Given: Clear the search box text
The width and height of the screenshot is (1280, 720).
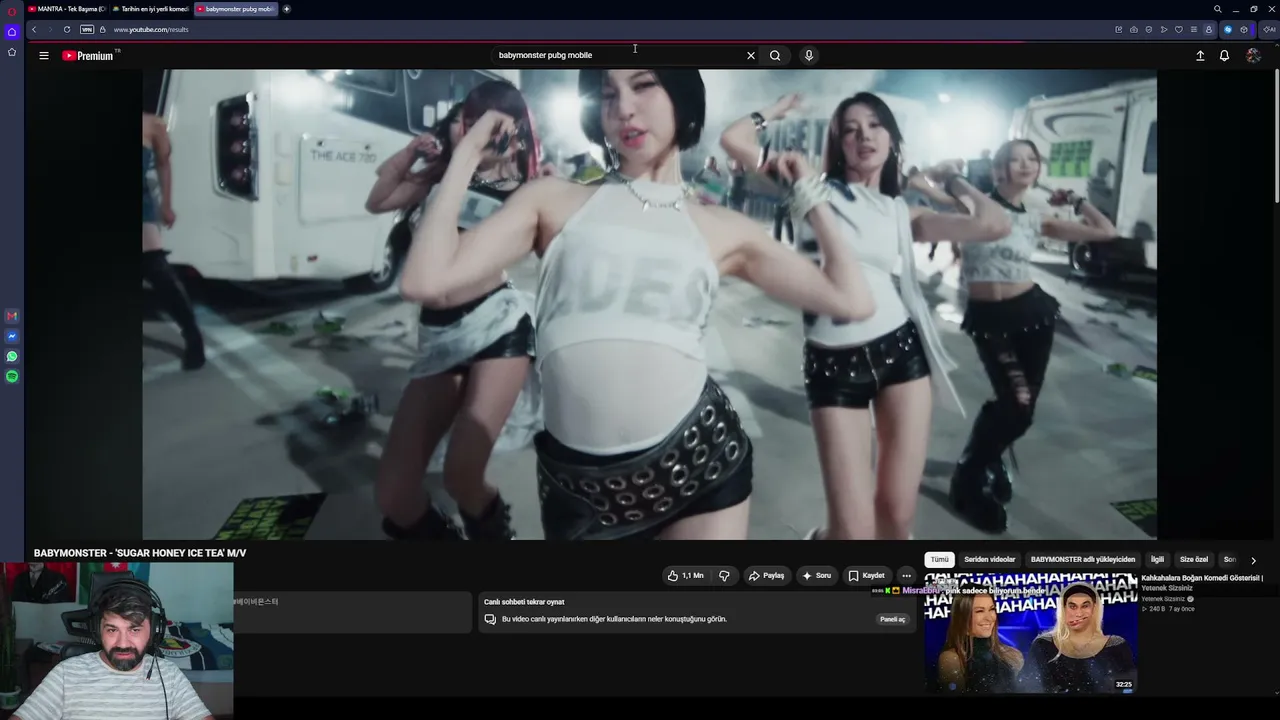Looking at the screenshot, I should pyautogui.click(x=751, y=56).
